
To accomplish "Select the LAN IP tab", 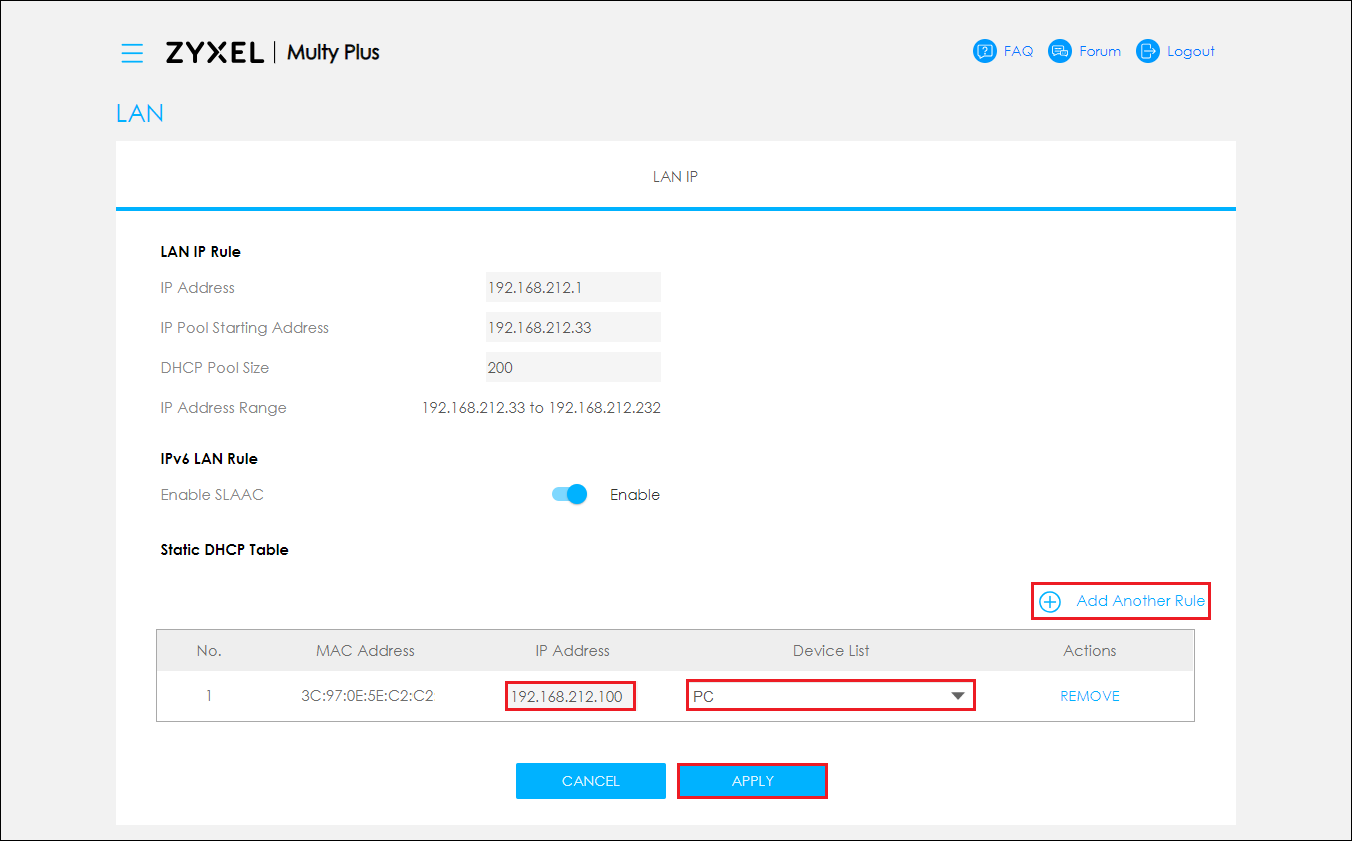I will point(675,176).
